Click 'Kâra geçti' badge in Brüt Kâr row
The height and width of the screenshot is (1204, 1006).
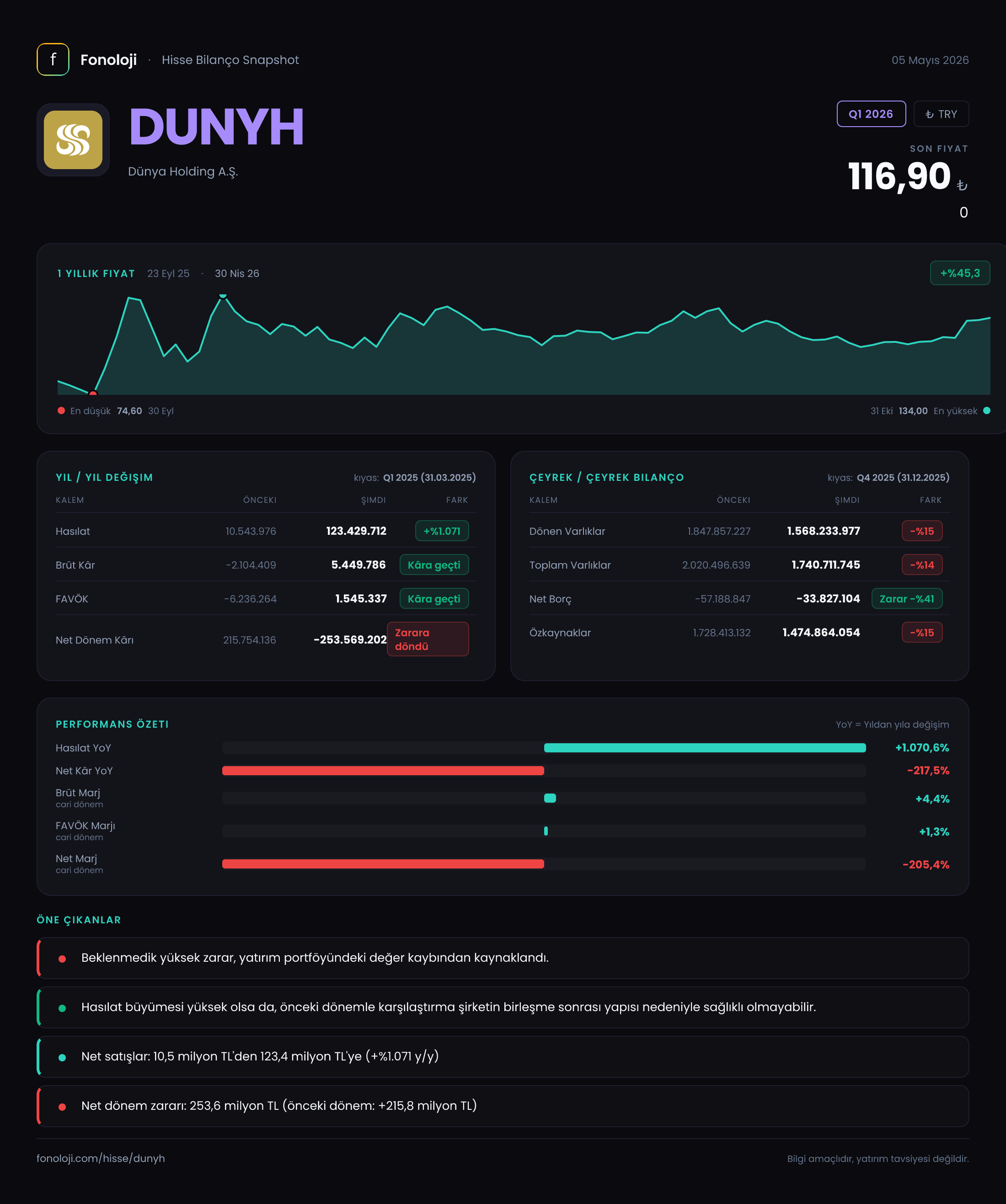pos(434,565)
